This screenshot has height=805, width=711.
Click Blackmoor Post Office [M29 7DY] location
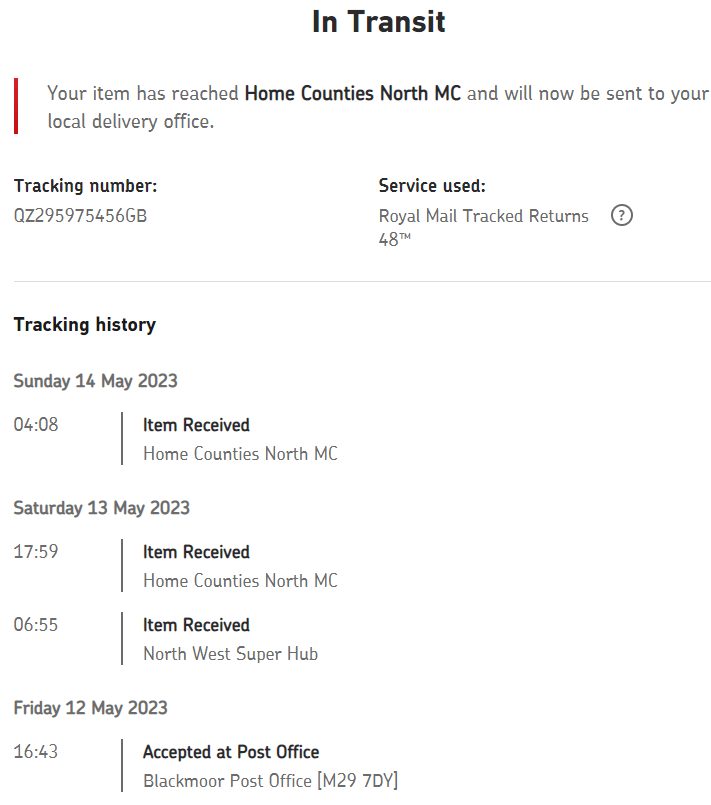click(x=270, y=781)
